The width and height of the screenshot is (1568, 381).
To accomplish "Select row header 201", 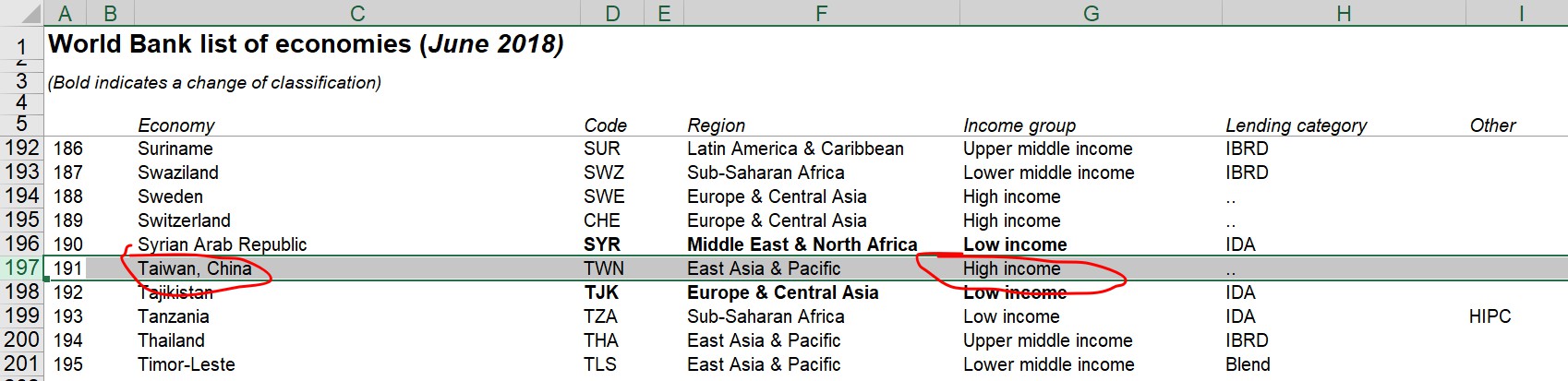I will point(21,363).
